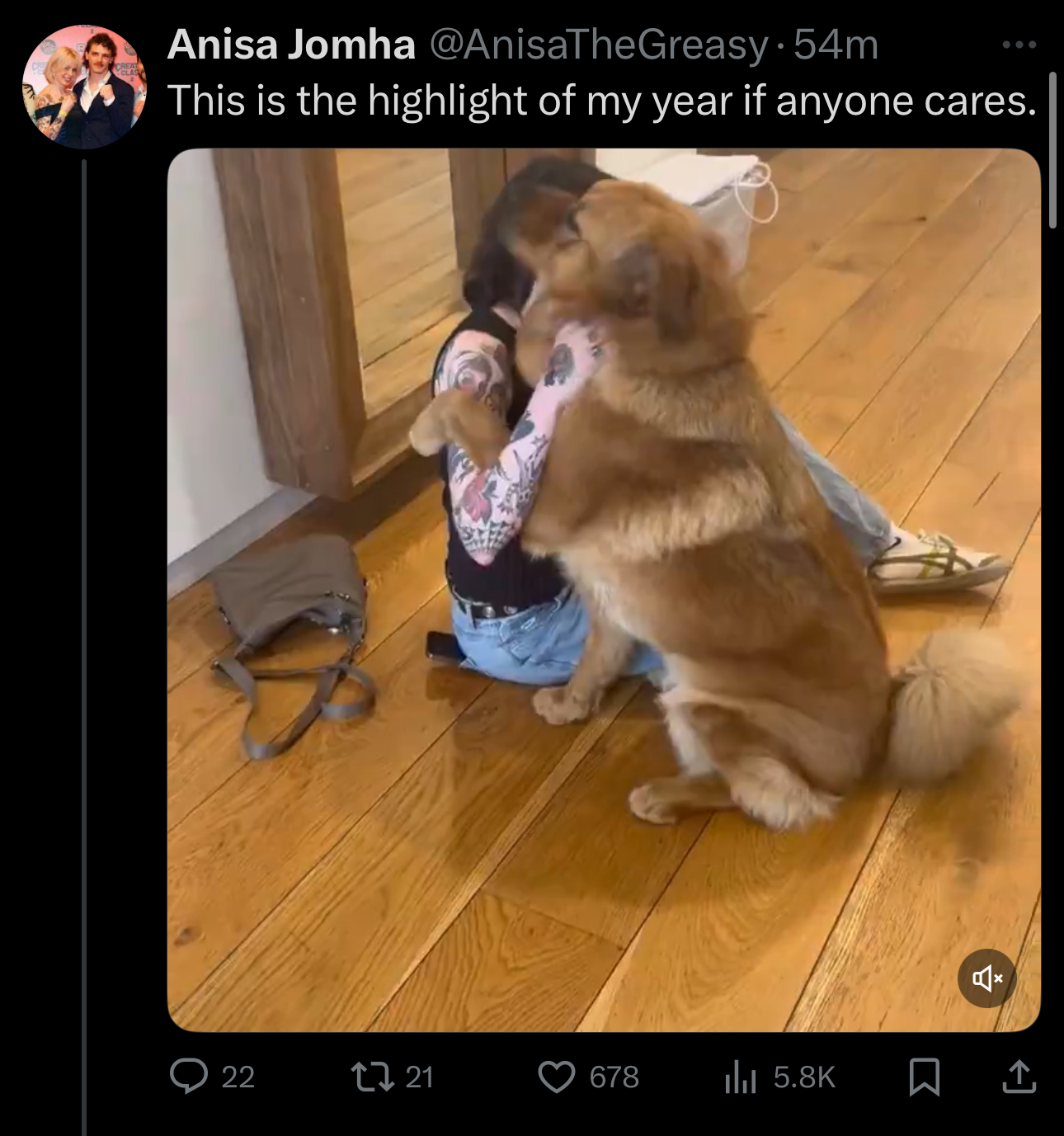
Task: Click the 22 replies count
Action: point(238,1077)
